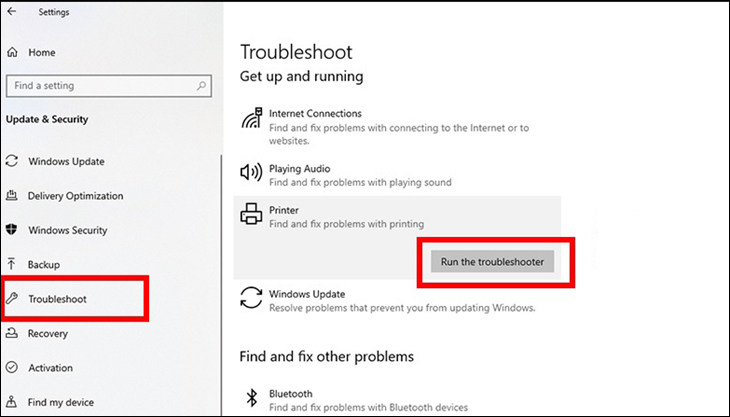Click the Backup arrow icon

tap(12, 264)
